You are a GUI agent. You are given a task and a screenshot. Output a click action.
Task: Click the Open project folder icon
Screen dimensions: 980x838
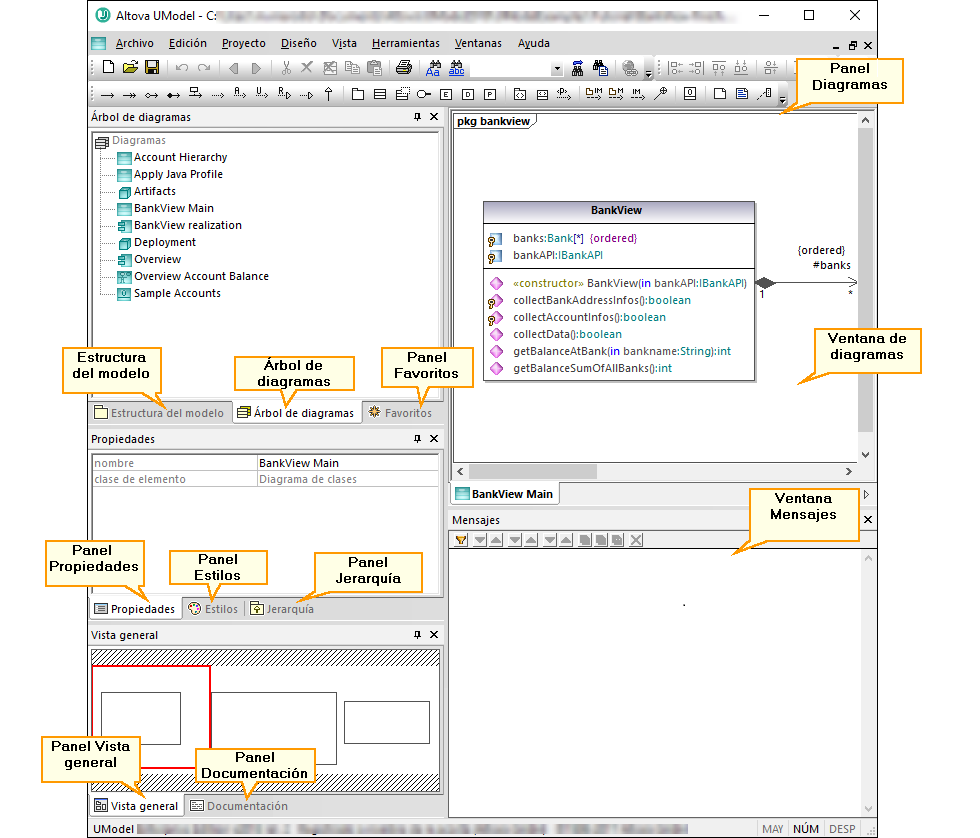pos(130,67)
